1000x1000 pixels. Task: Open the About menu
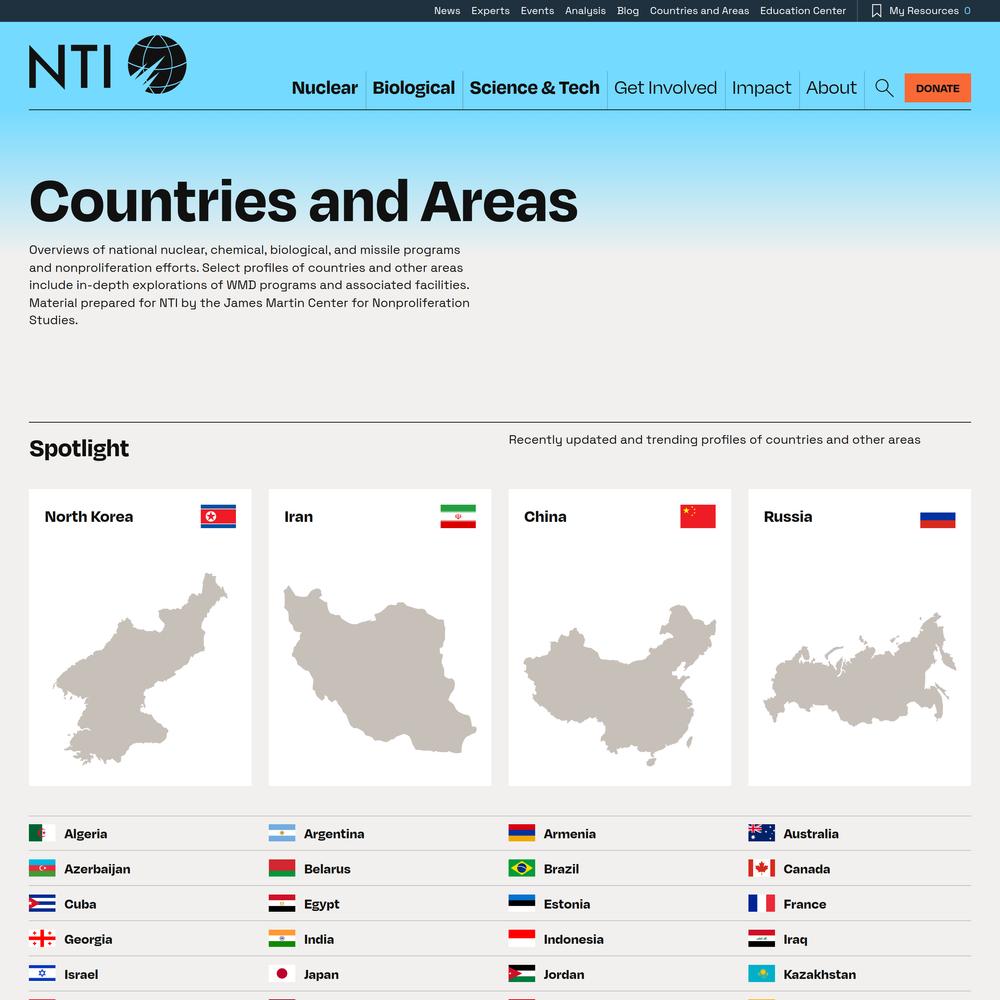coord(831,88)
